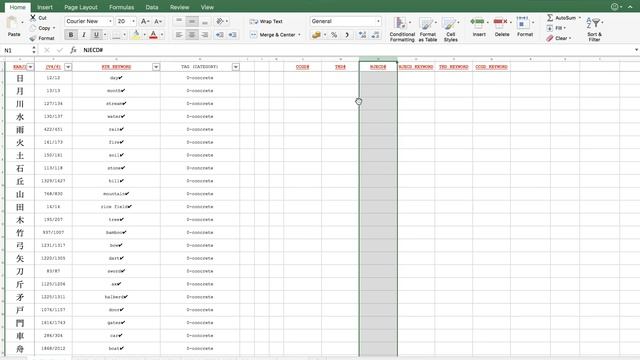Open the View tab

point(207,7)
